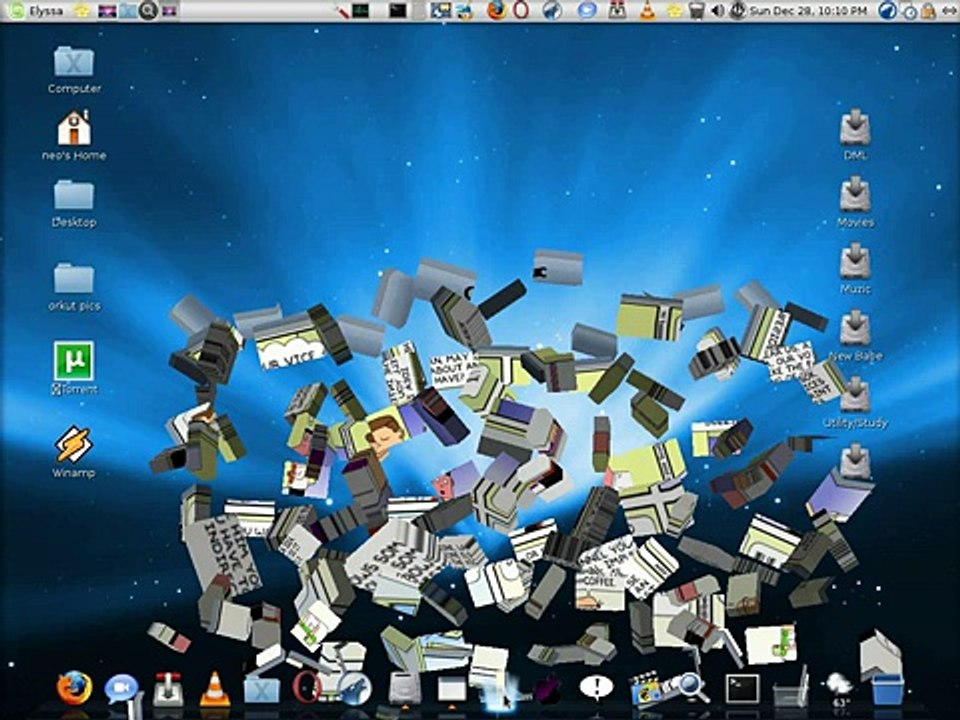The width and height of the screenshot is (960, 720).
Task: Open the shopping basket icon in the dock
Action: pyautogui.click(x=791, y=689)
